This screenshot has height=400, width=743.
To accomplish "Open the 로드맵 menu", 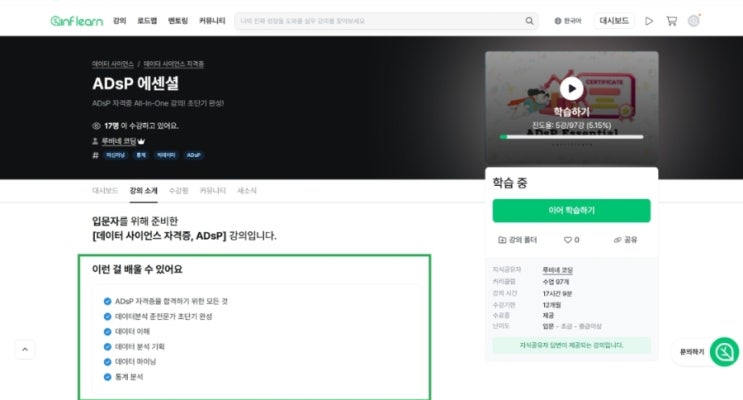I will [x=147, y=21].
